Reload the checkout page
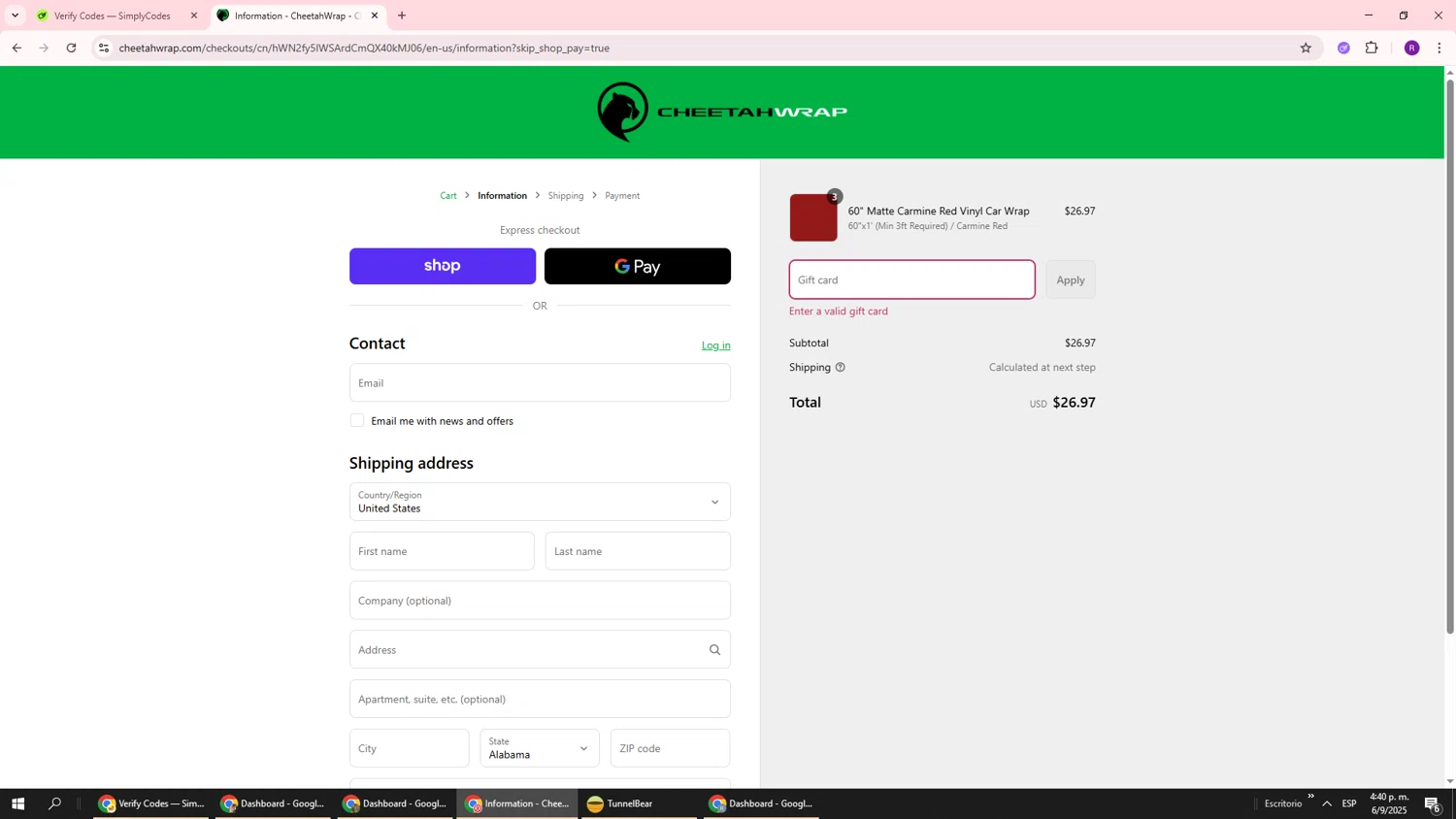1456x819 pixels. point(71,48)
